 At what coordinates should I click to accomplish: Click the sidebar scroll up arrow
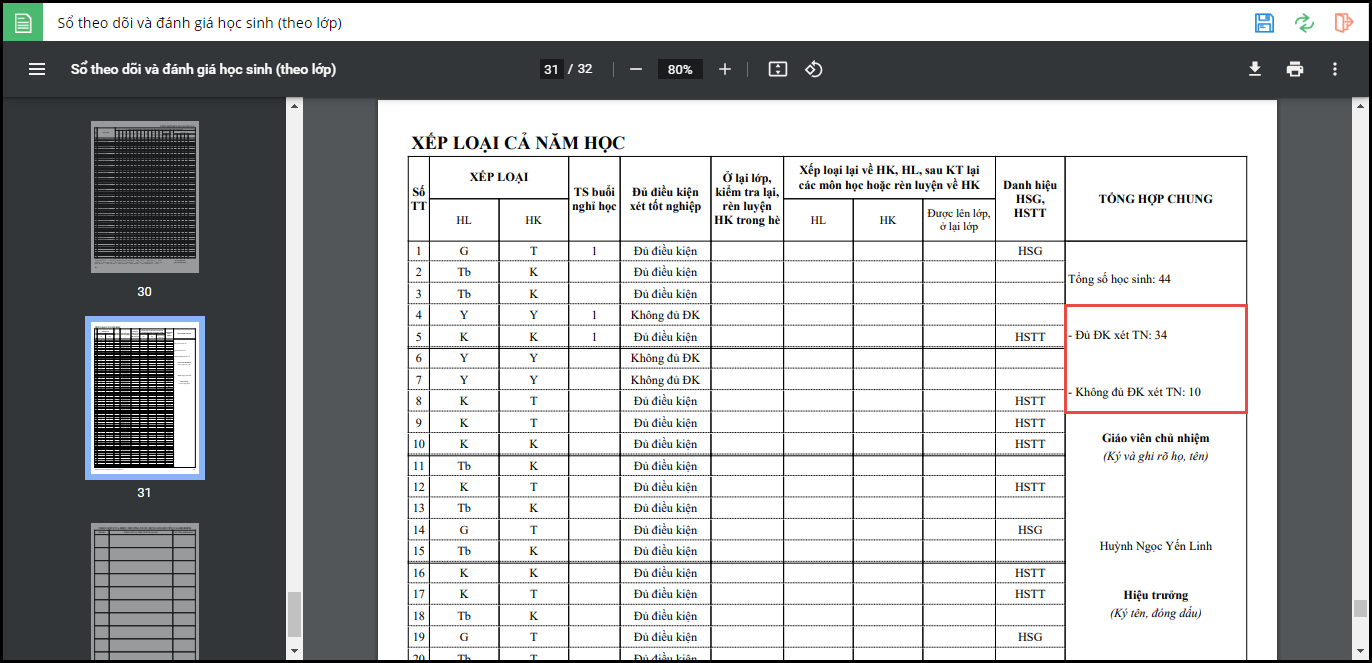click(294, 104)
